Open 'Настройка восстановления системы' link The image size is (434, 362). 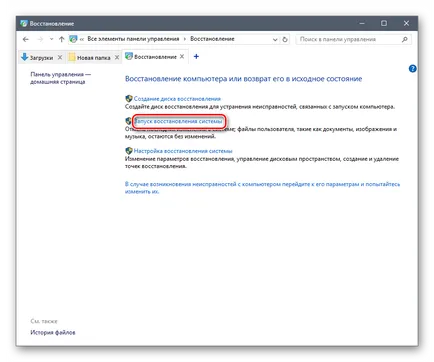183,151
